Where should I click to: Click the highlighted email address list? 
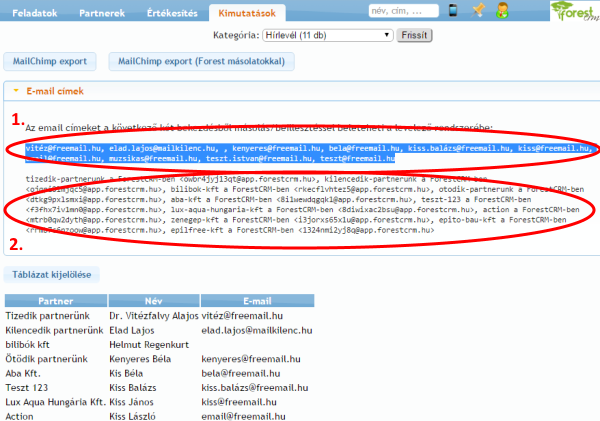tap(300, 152)
